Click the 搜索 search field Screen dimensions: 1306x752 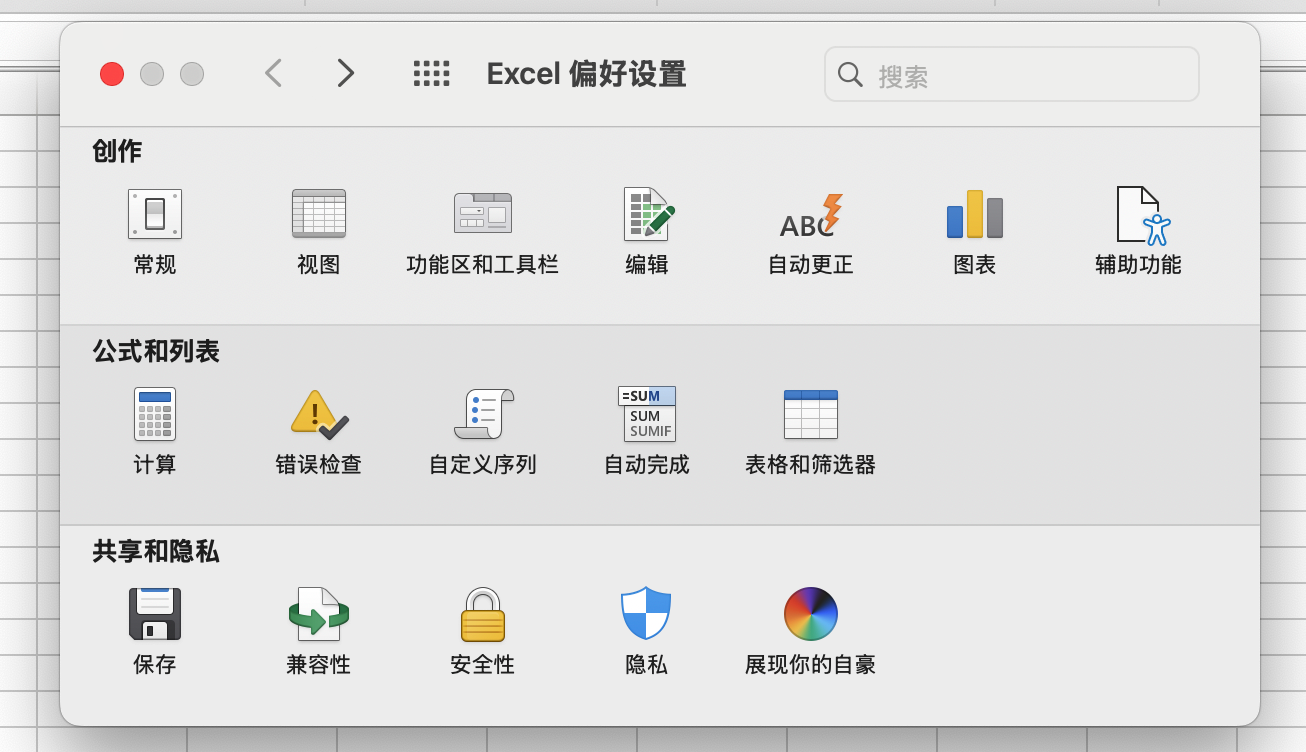click(x=1012, y=74)
